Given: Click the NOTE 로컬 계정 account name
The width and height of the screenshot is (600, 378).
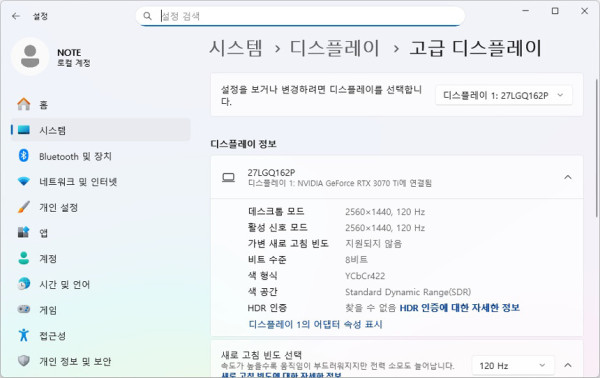Looking at the screenshot, I should (x=74, y=57).
